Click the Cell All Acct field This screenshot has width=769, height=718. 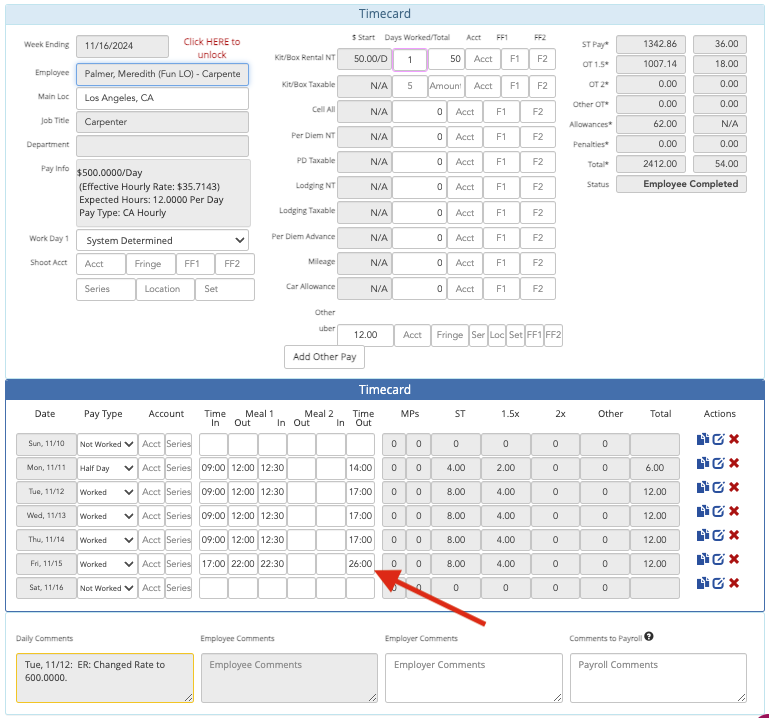pos(464,112)
